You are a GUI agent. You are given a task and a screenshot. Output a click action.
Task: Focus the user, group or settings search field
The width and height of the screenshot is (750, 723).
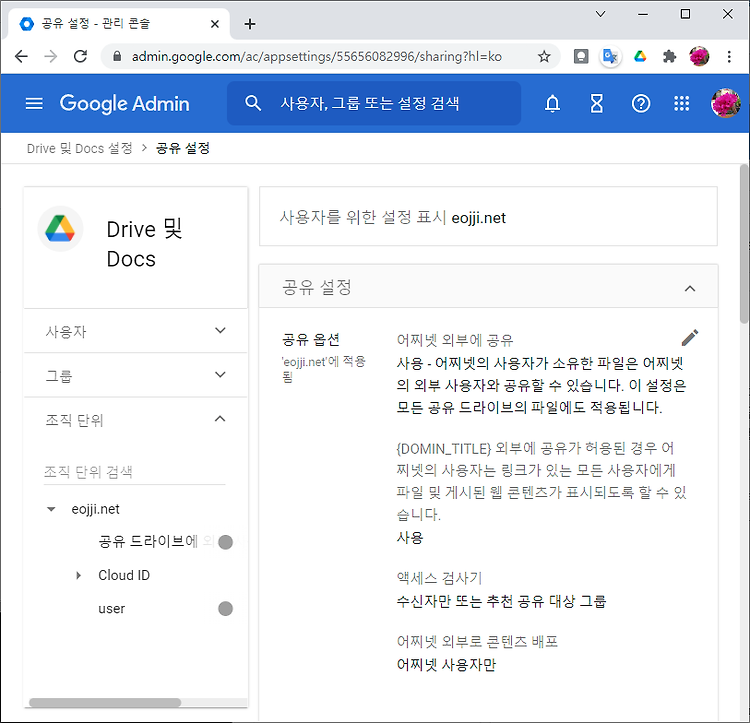[374, 103]
